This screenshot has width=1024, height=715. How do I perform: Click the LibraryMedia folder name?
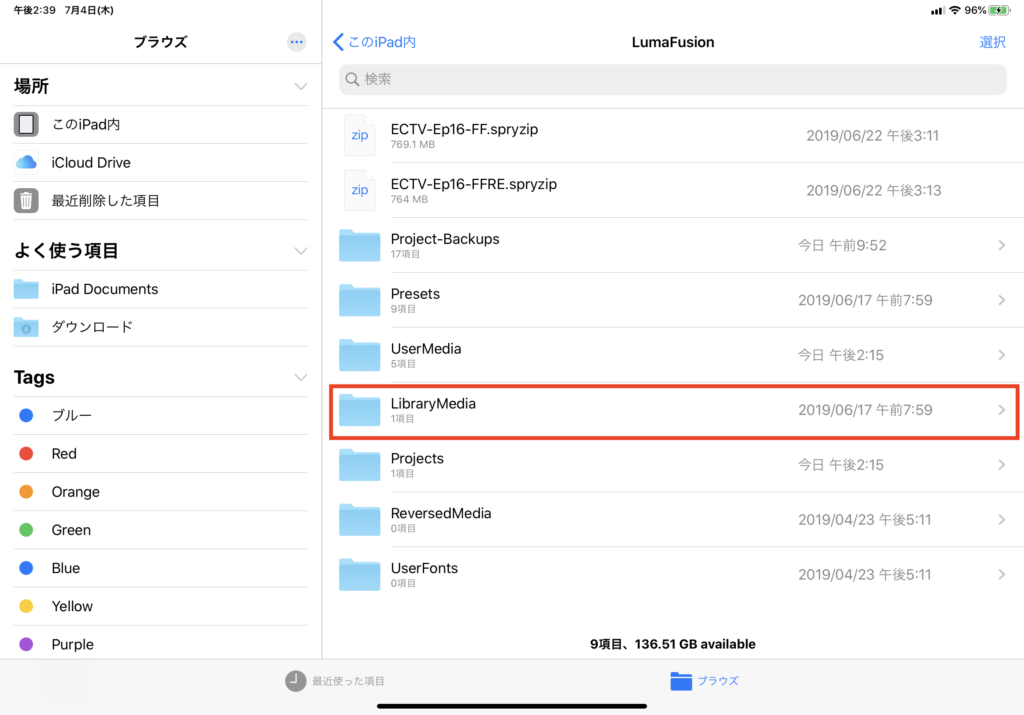(x=433, y=404)
